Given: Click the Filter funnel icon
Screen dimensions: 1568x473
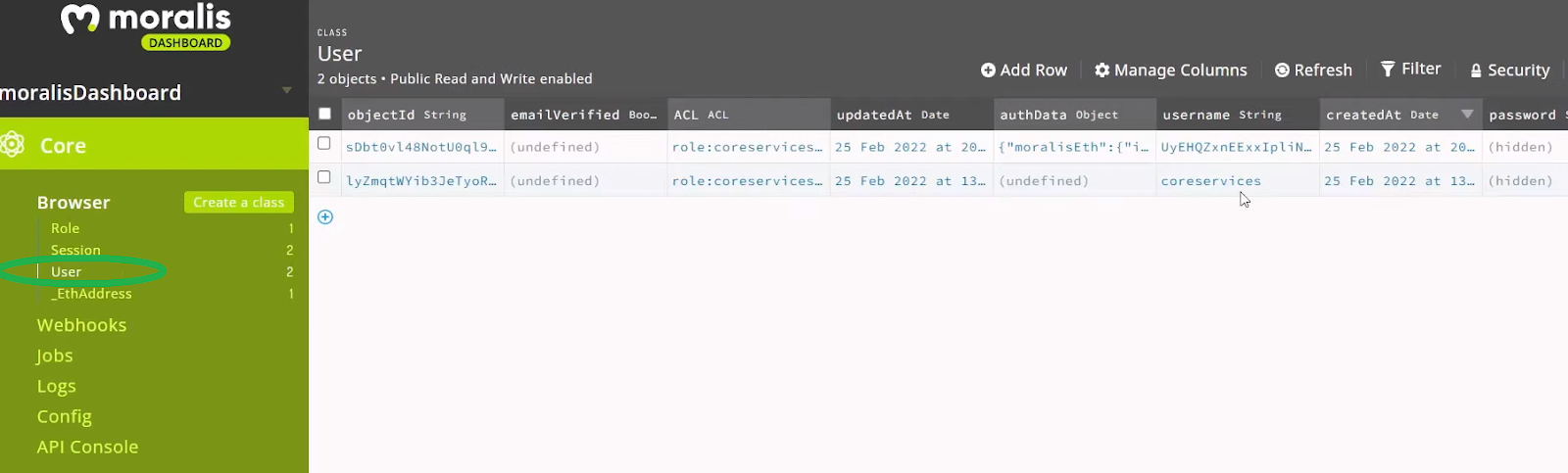Looking at the screenshot, I should 1388,69.
